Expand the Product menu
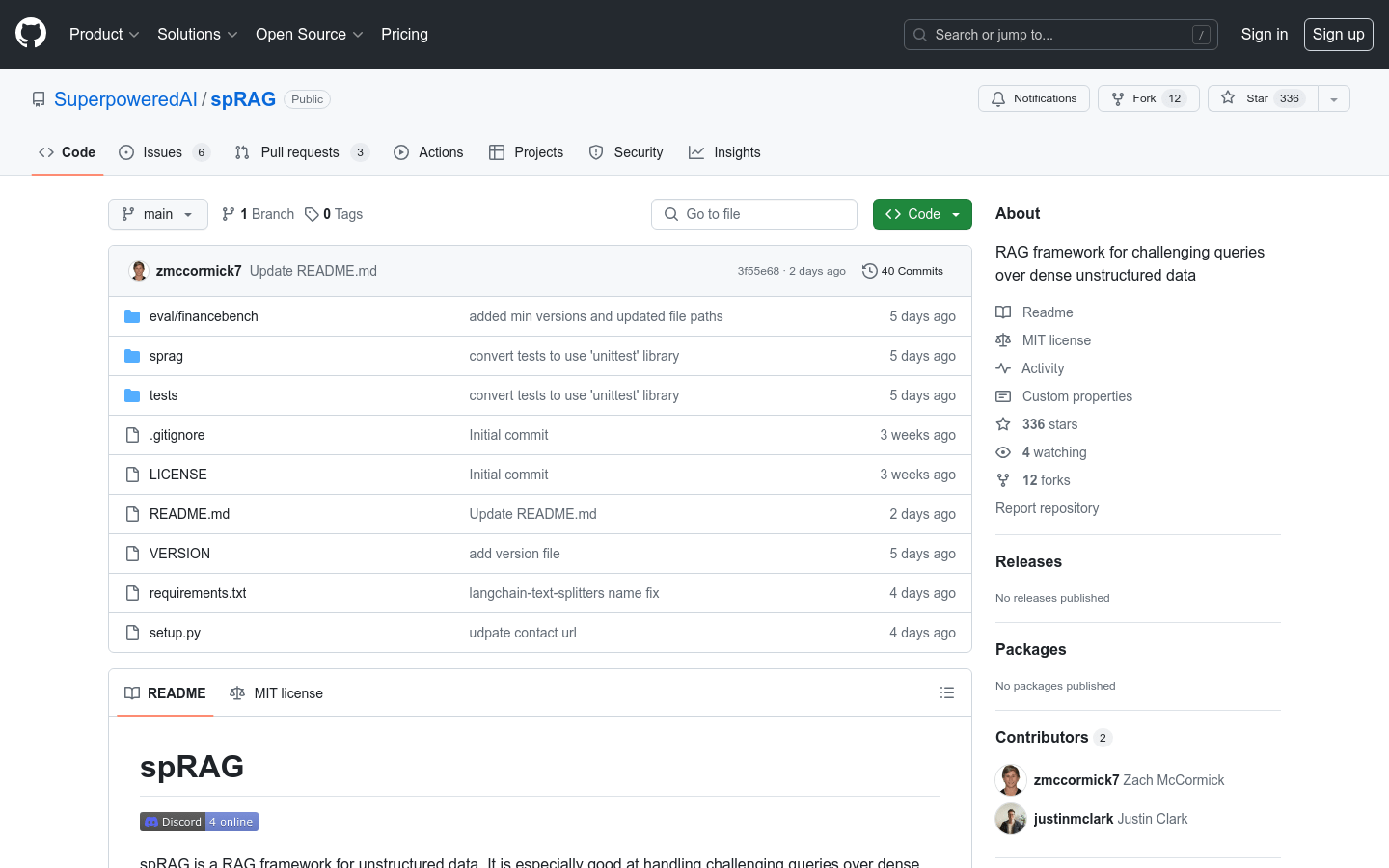This screenshot has width=1389, height=868. coord(104,34)
